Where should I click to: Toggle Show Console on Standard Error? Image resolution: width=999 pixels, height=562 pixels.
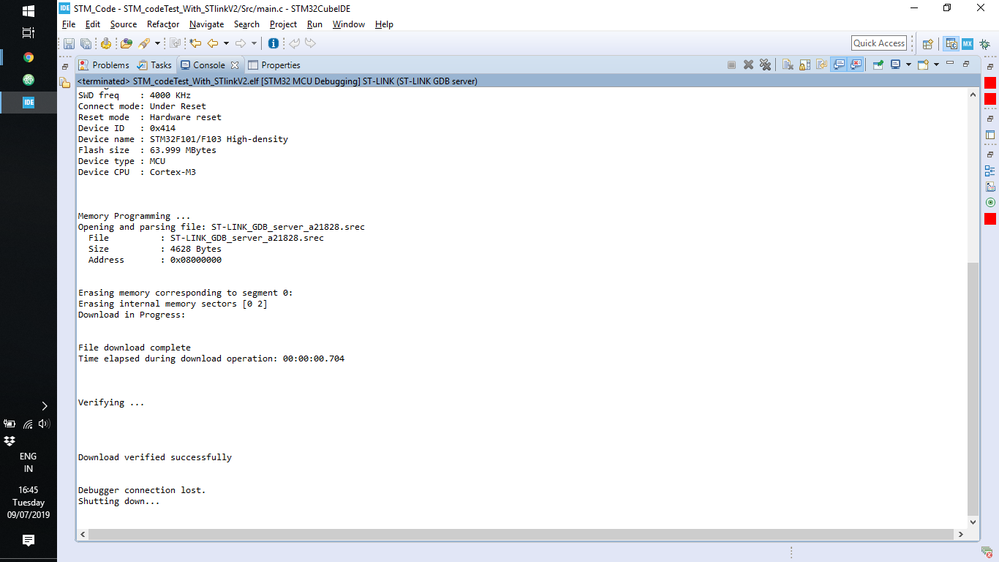(856, 65)
